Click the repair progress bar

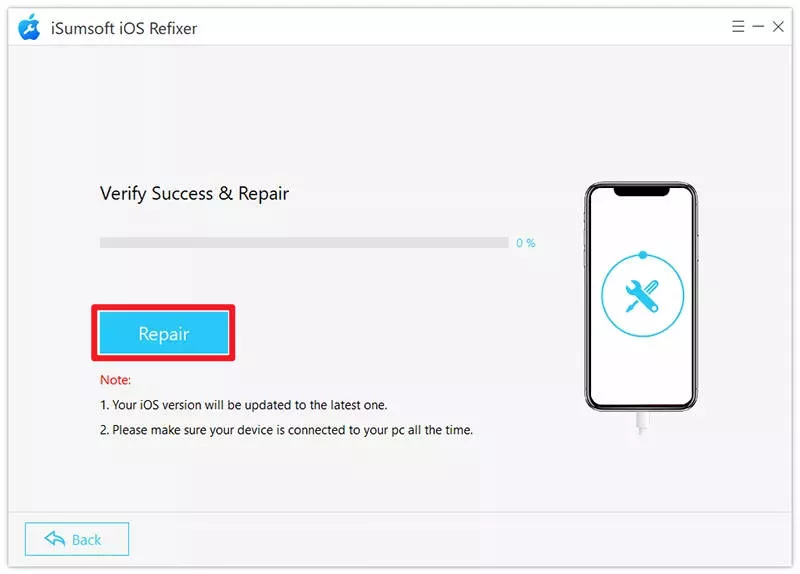pos(304,242)
